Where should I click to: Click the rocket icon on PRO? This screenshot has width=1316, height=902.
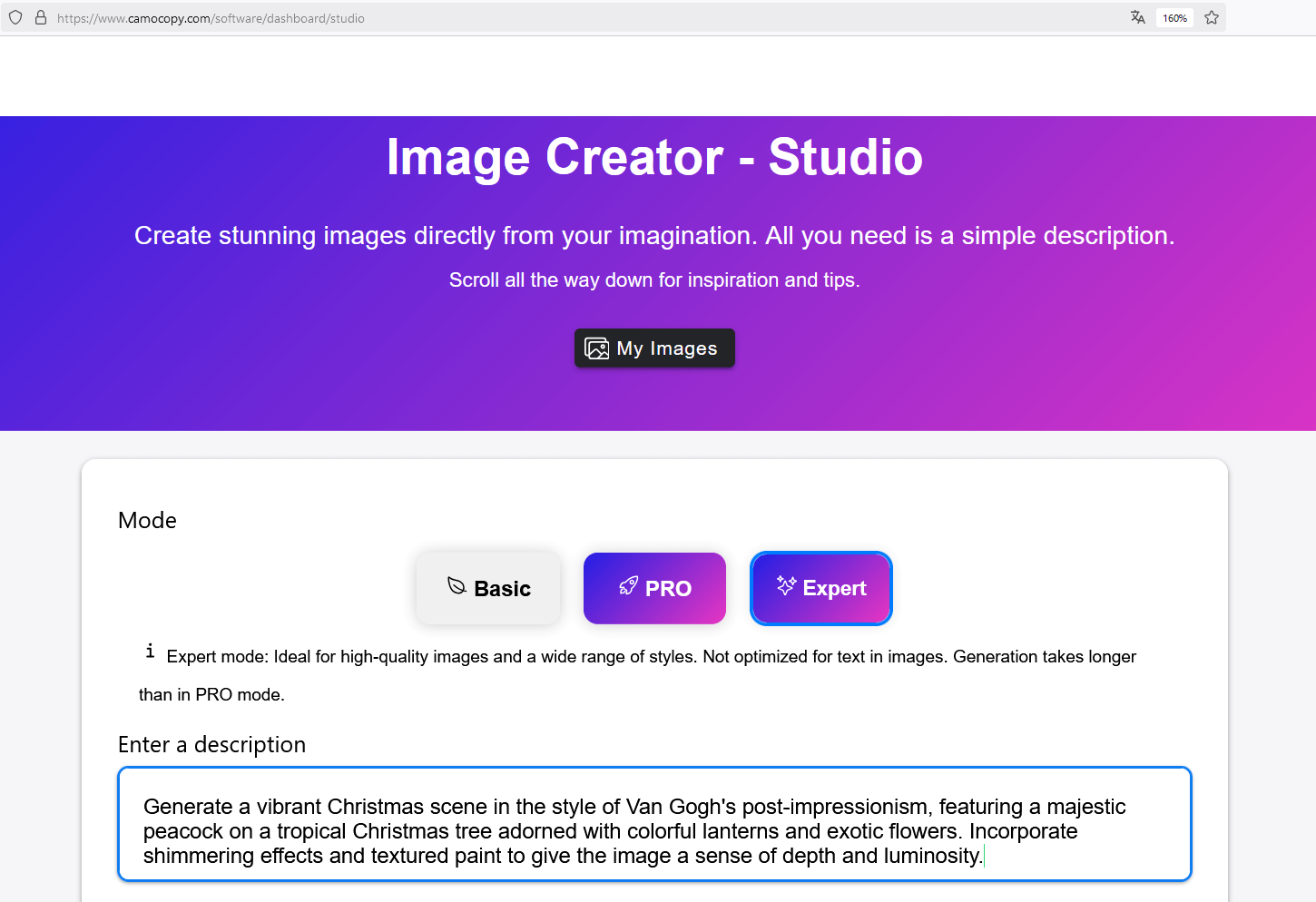628,586
